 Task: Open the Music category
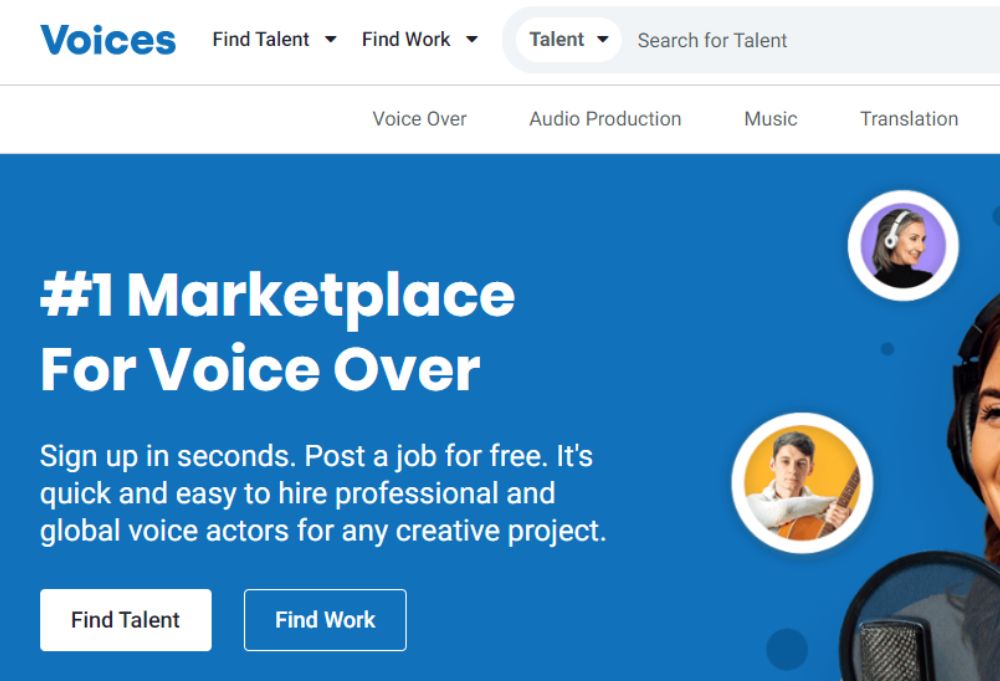[769, 119]
